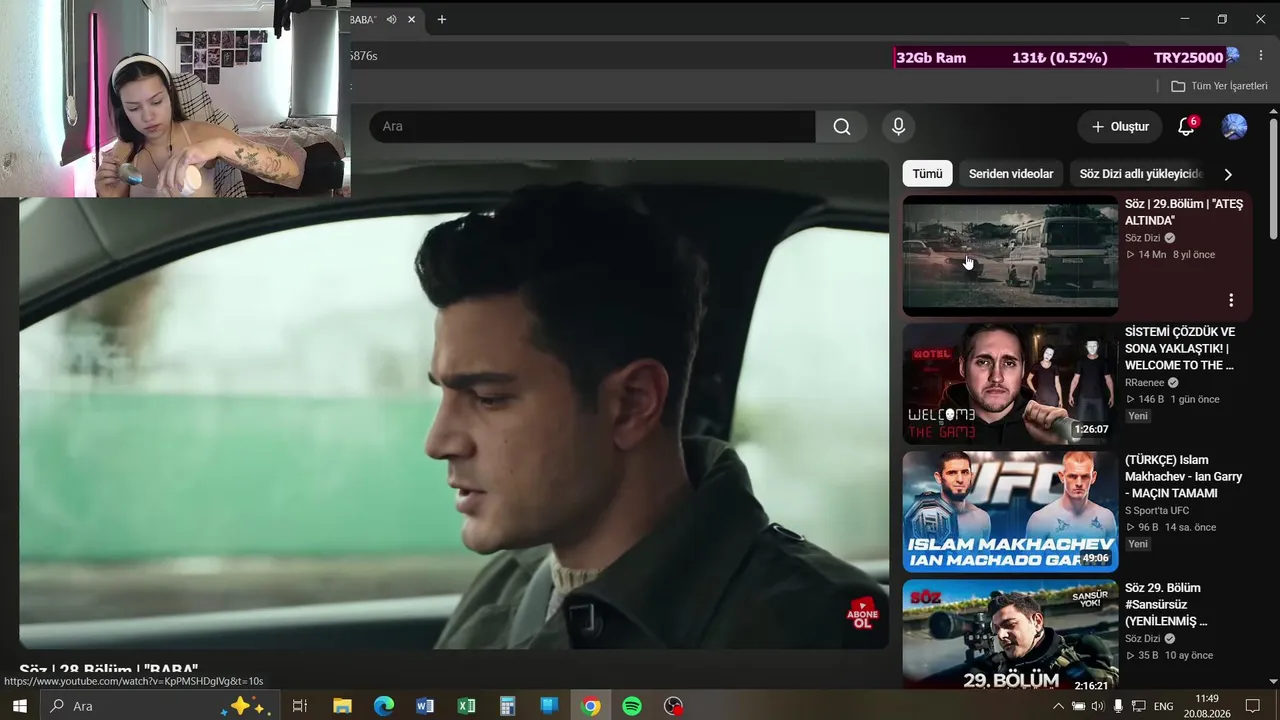This screenshot has width=1280, height=720.
Task: Open Söz 29.Bölüm ATEŞ ALTINDA thumbnail
Action: (1010, 256)
